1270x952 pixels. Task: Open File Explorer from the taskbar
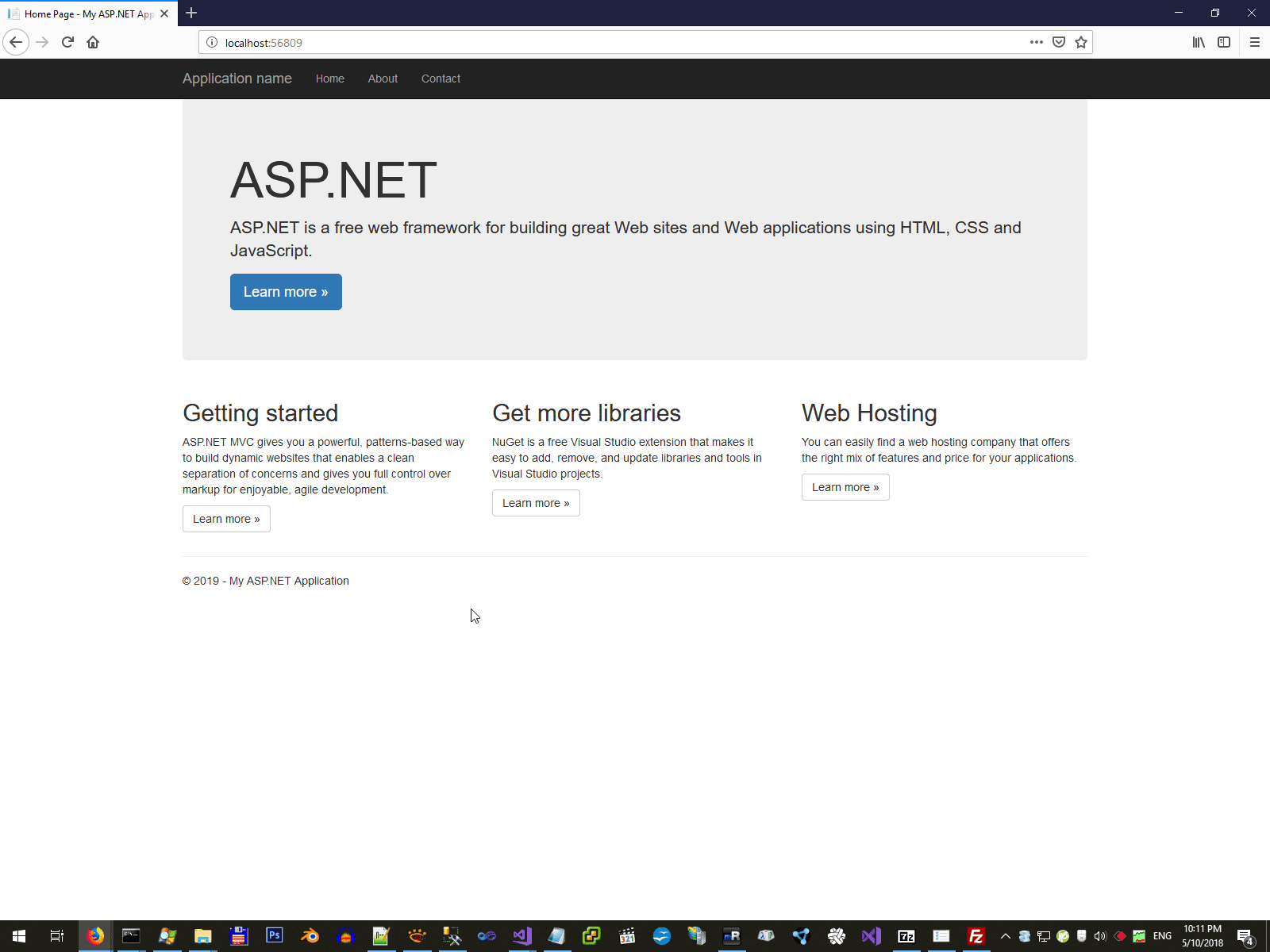[x=202, y=936]
